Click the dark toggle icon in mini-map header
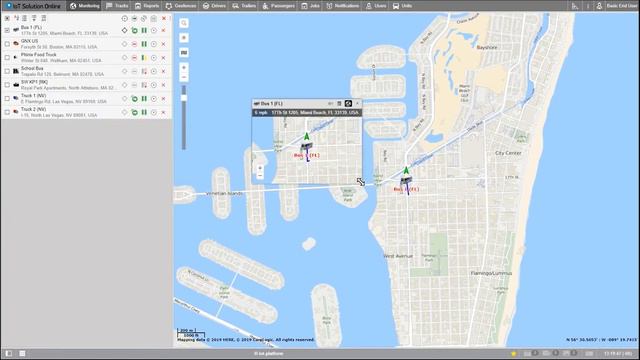Screen dimensions: 640x360 pyautogui.click(x=348, y=104)
